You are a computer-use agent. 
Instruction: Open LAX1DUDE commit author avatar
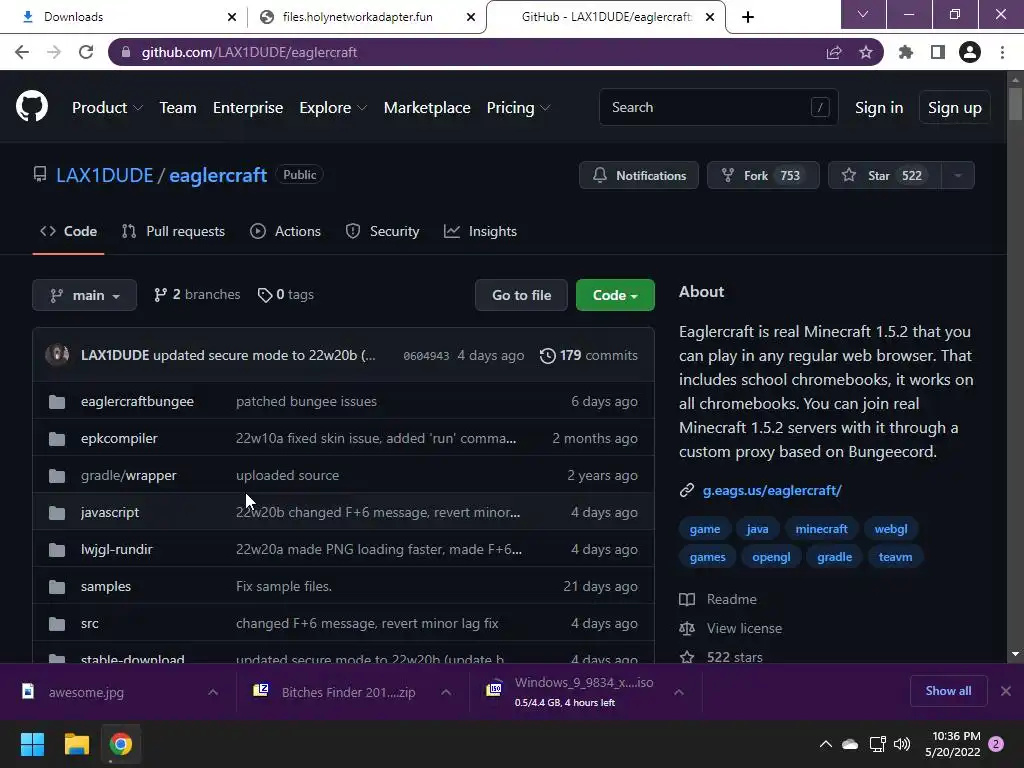pyautogui.click(x=57, y=355)
